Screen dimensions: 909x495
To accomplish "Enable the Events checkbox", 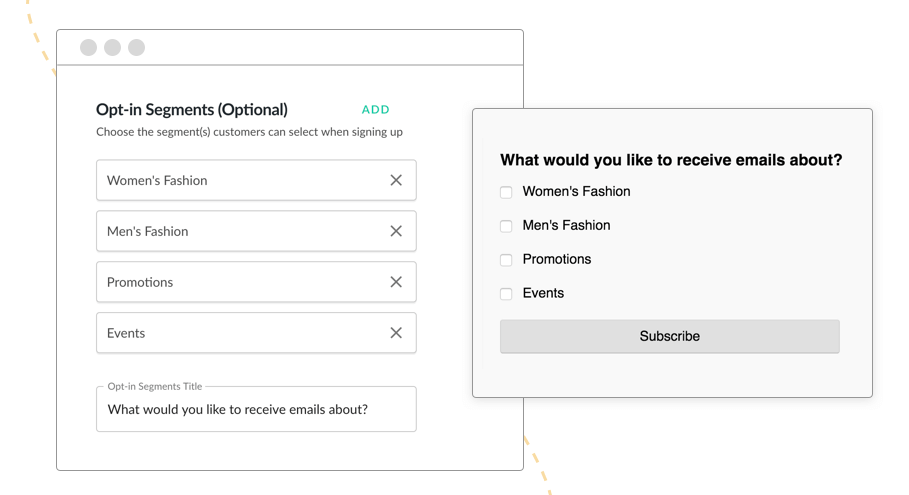I will [506, 294].
